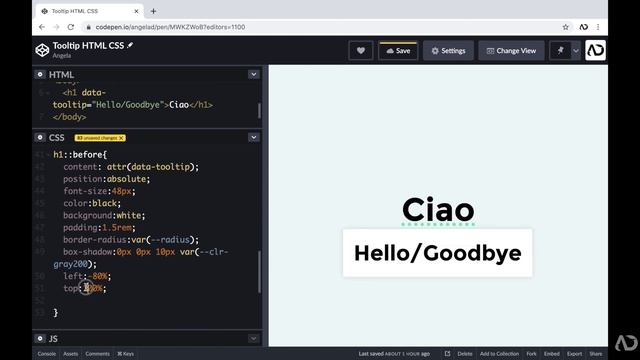Love the pen with heart button
Screen dimensions: 640x360
(361, 51)
